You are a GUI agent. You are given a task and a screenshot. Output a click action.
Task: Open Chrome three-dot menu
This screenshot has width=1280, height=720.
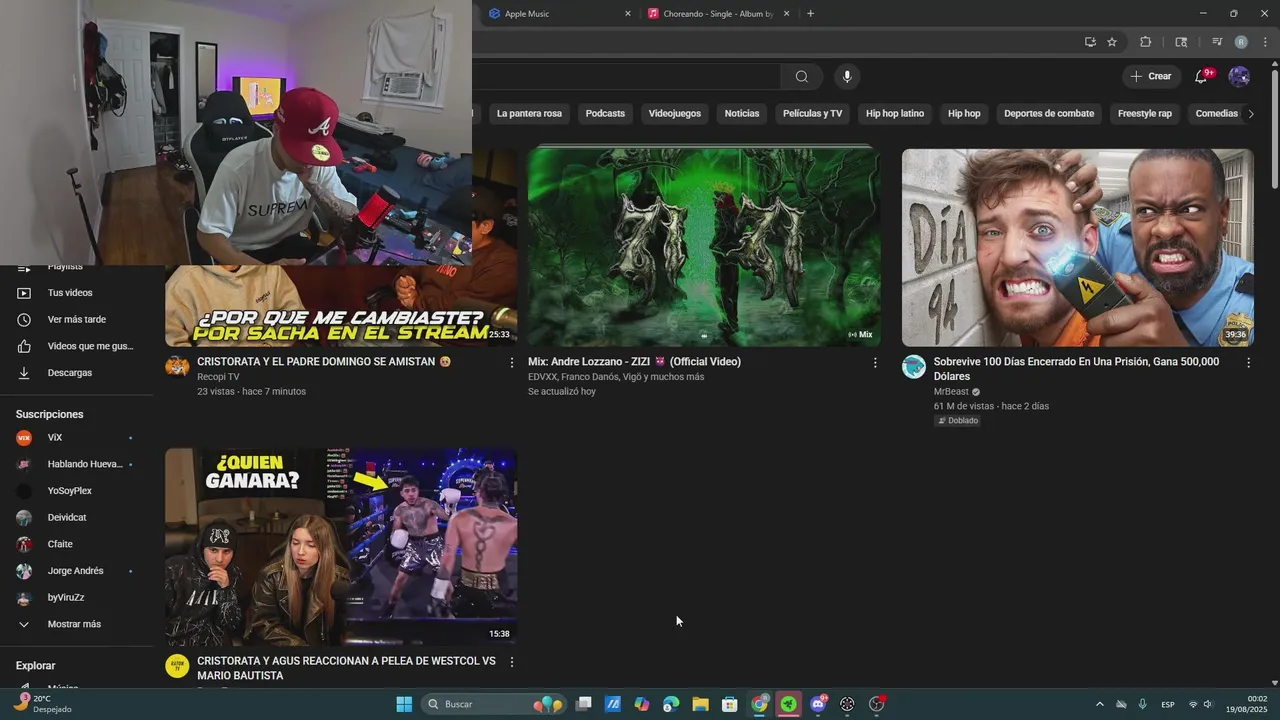pyautogui.click(x=1265, y=42)
